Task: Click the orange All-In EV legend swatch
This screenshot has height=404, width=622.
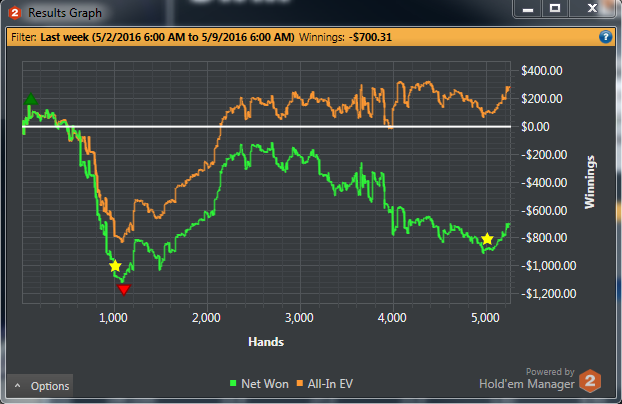Action: coord(299,383)
